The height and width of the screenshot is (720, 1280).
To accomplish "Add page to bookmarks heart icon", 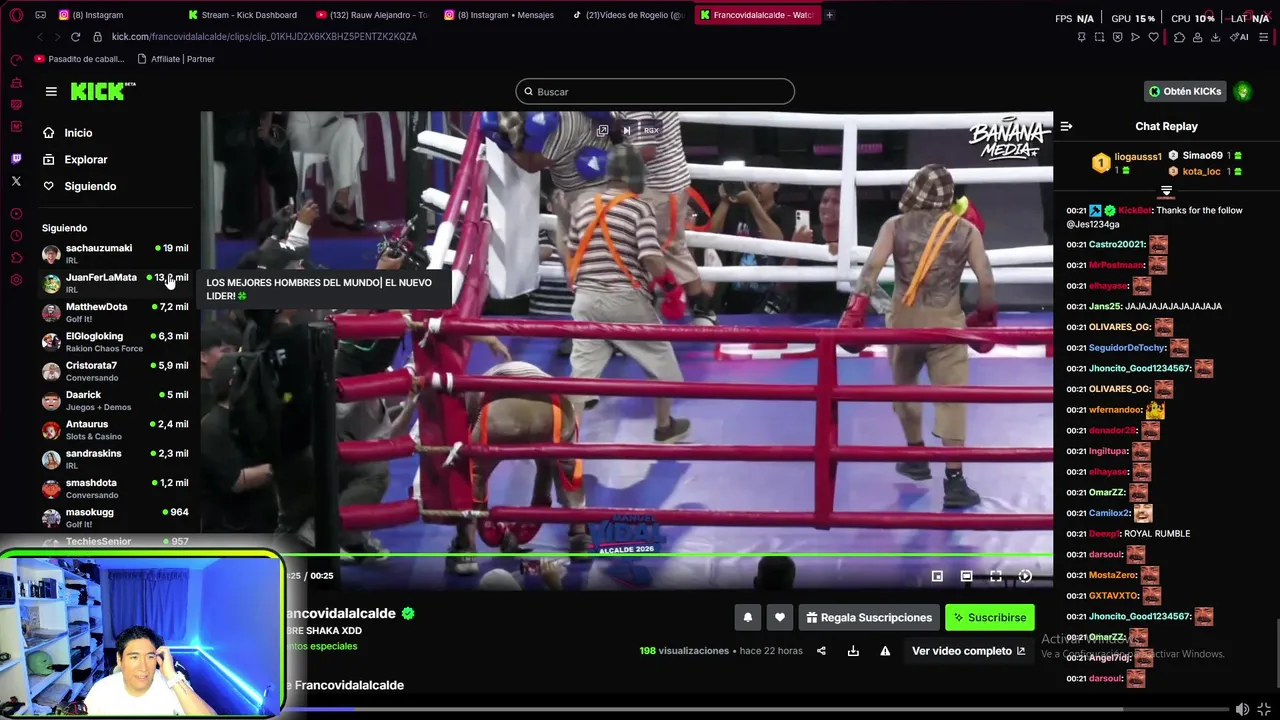I will click(x=1153, y=37).
